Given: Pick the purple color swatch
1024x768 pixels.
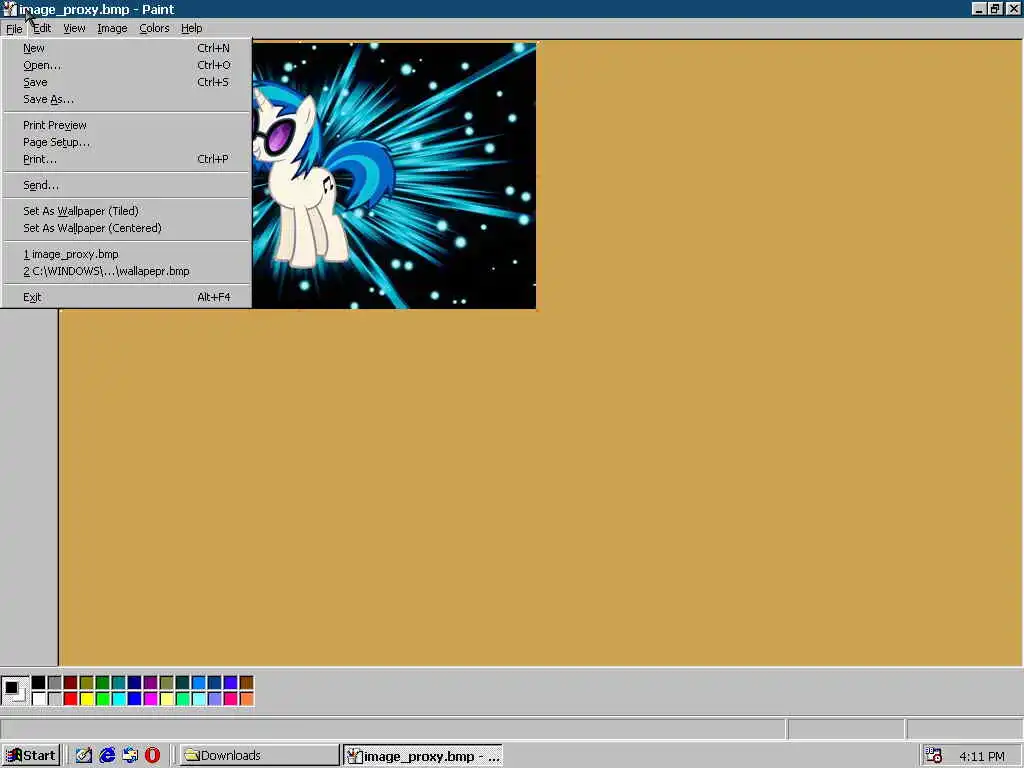Looking at the screenshot, I should coord(151,683).
